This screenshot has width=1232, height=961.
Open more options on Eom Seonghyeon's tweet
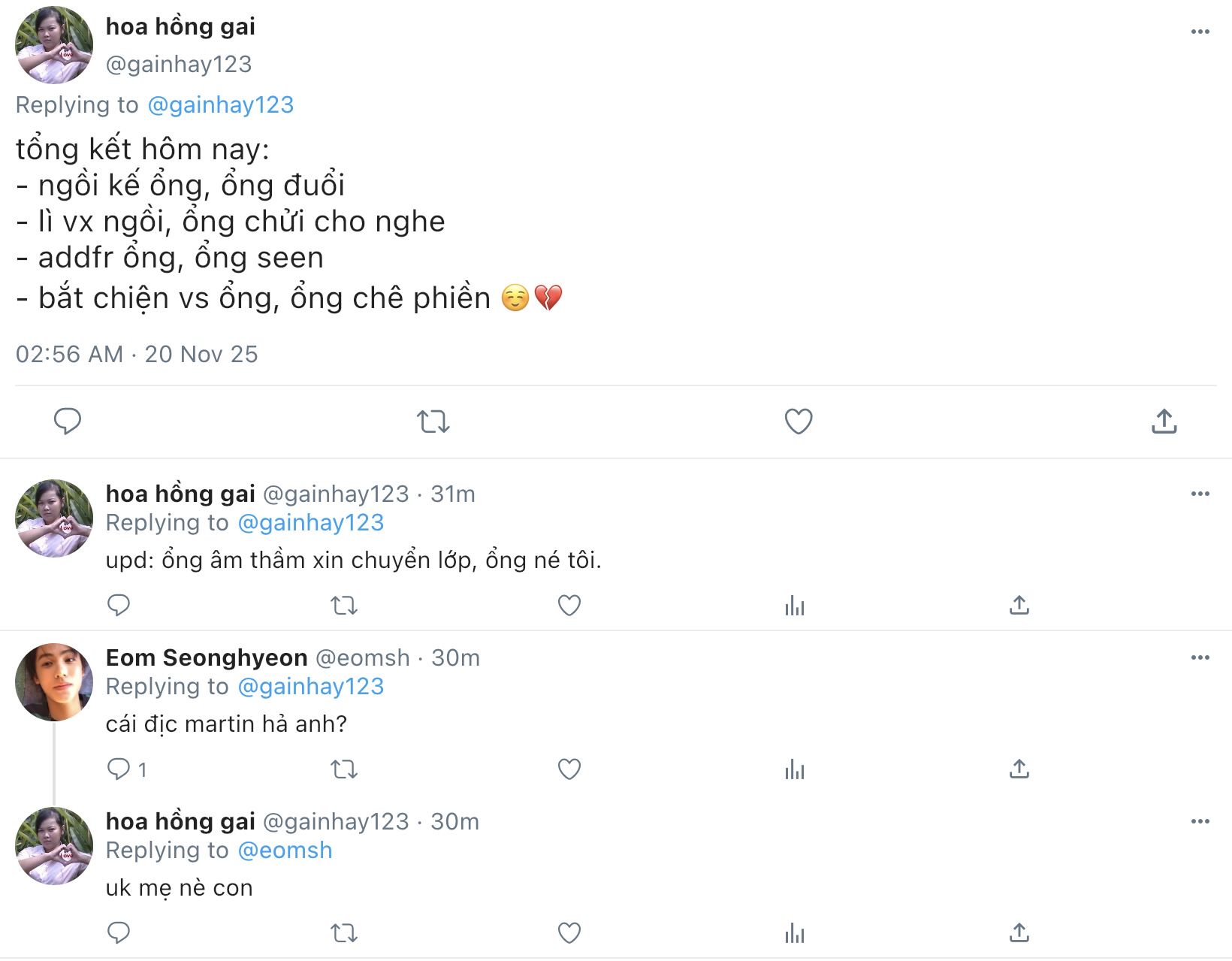point(1200,657)
